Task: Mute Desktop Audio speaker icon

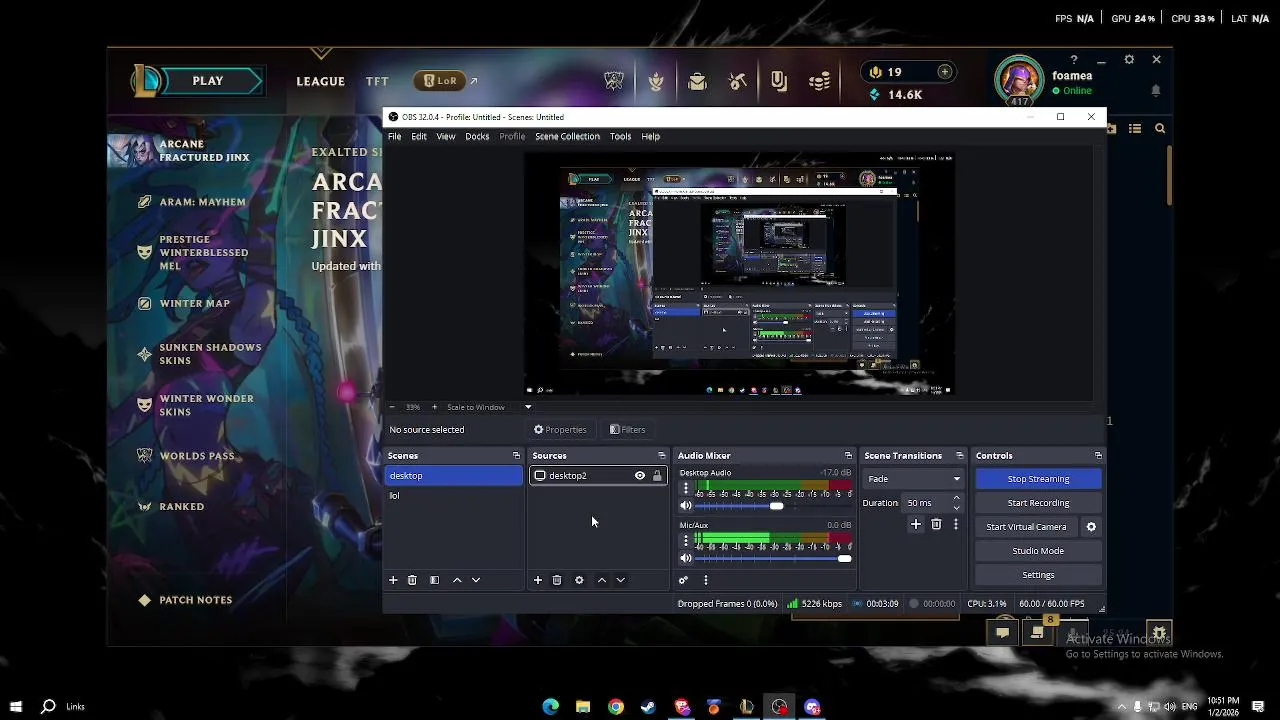Action: pyautogui.click(x=686, y=506)
